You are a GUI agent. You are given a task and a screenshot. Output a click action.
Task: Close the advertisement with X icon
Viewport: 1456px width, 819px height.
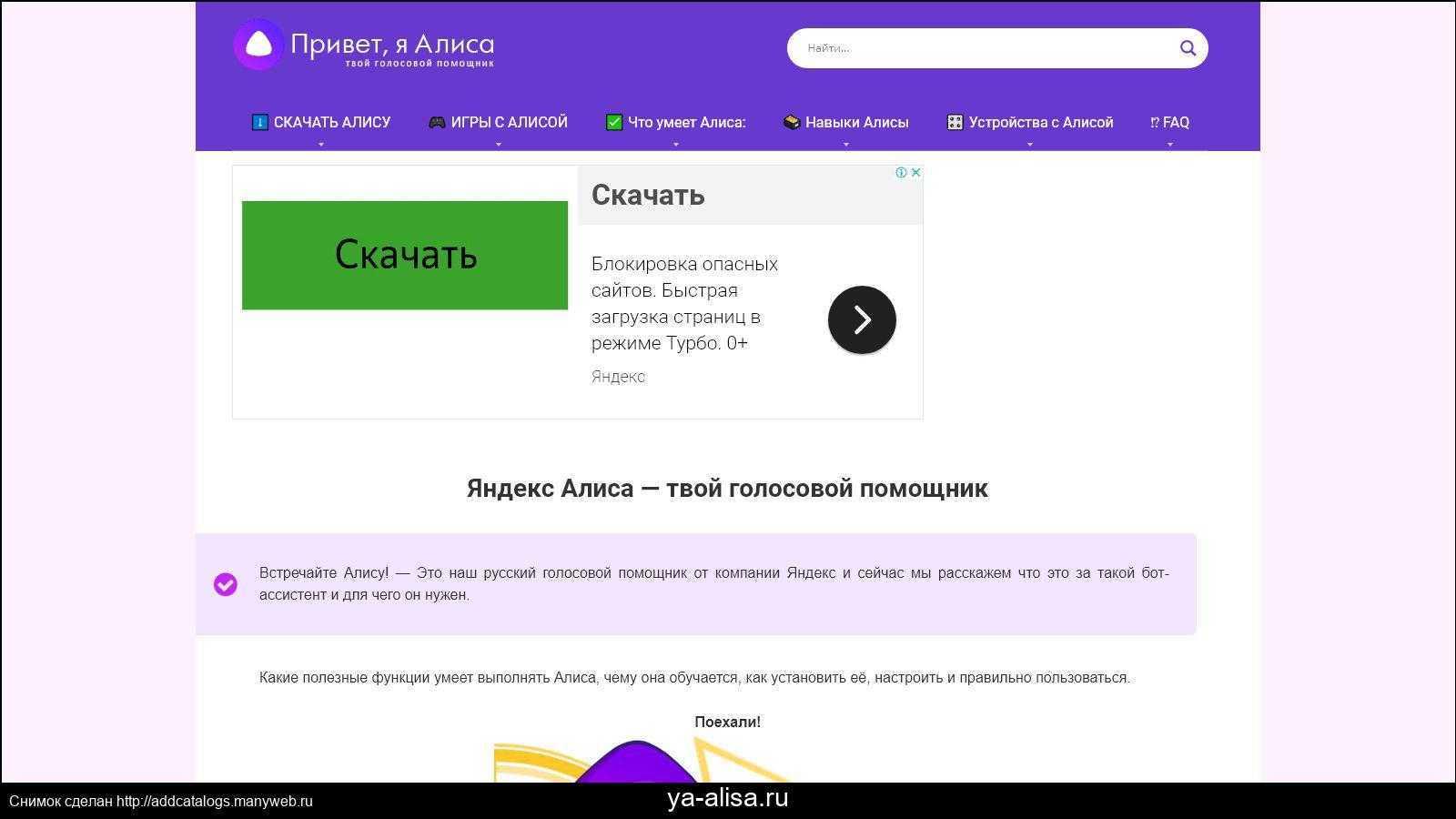click(915, 172)
